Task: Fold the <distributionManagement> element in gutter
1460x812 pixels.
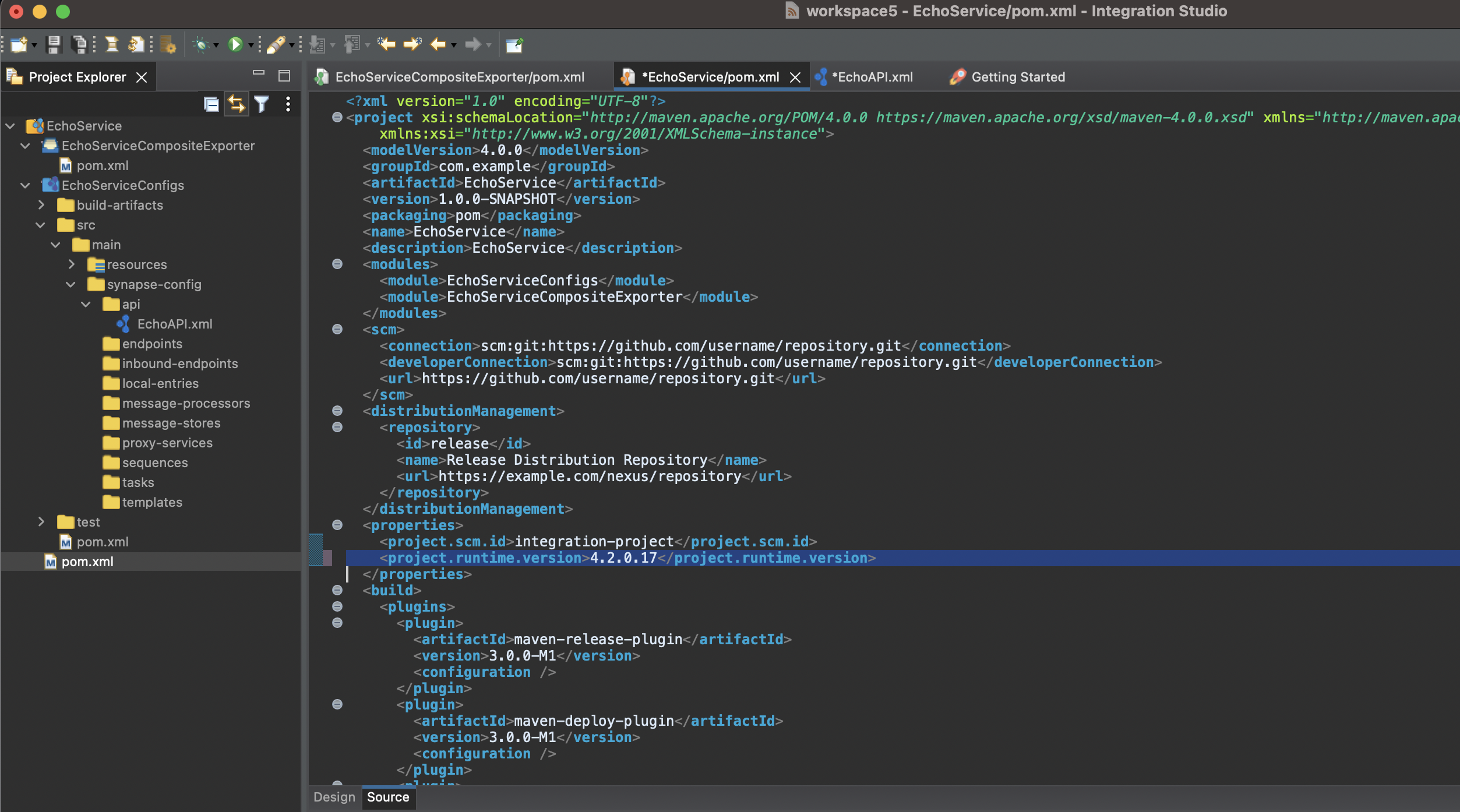Action: [337, 411]
